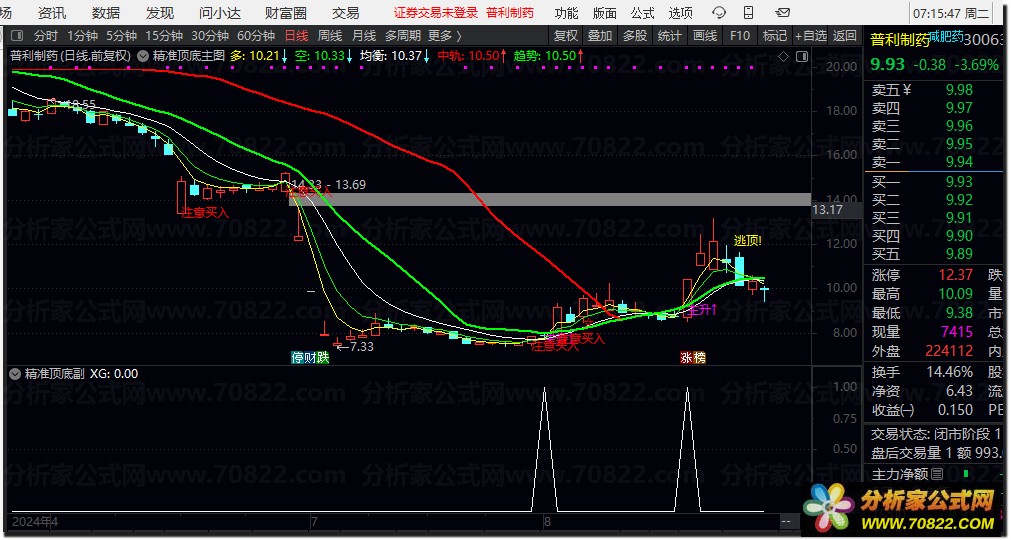Select the 30分钟 period tab
This screenshot has height=540, width=1011.
pos(210,35)
